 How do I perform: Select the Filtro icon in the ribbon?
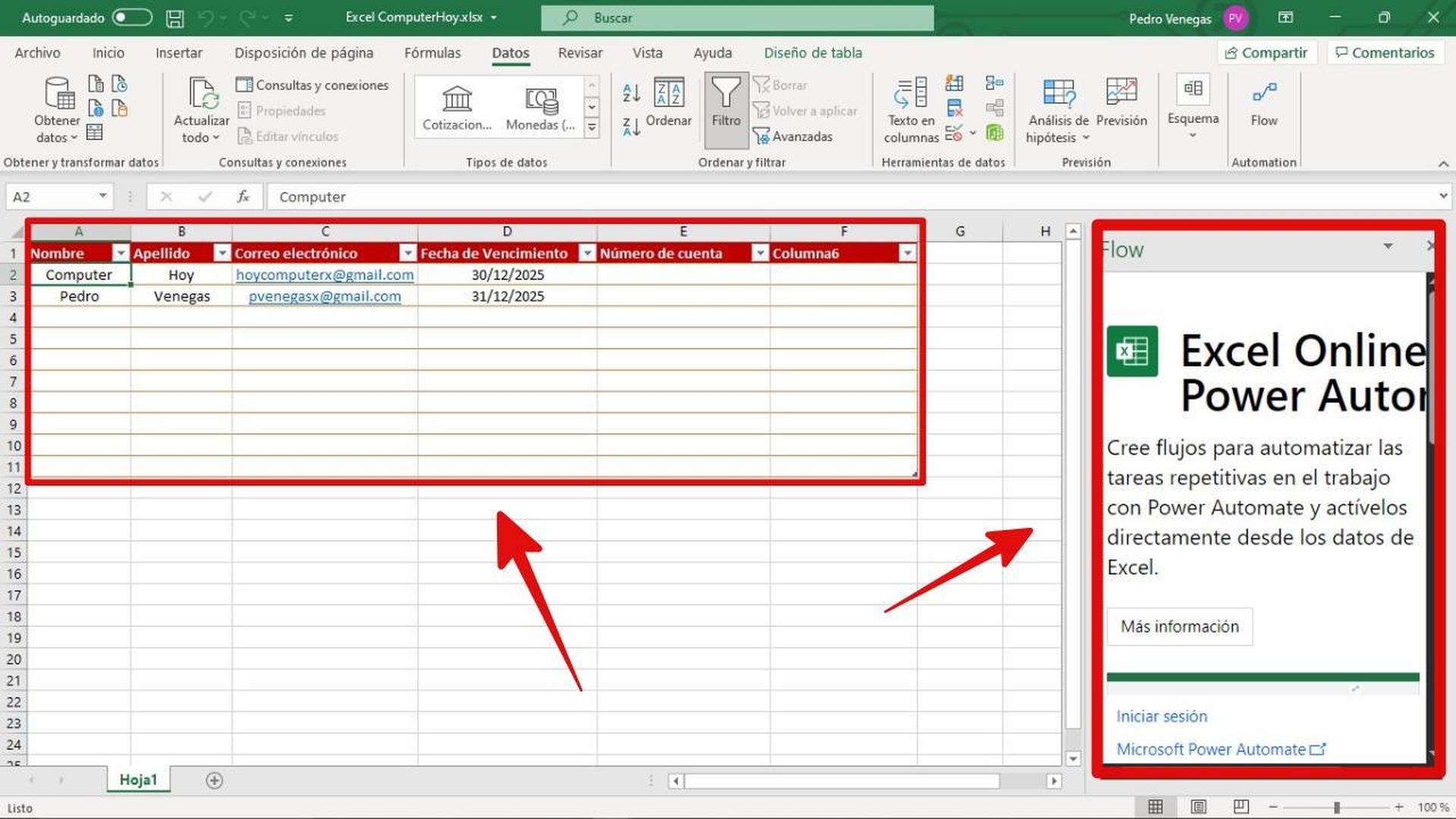coord(726,106)
